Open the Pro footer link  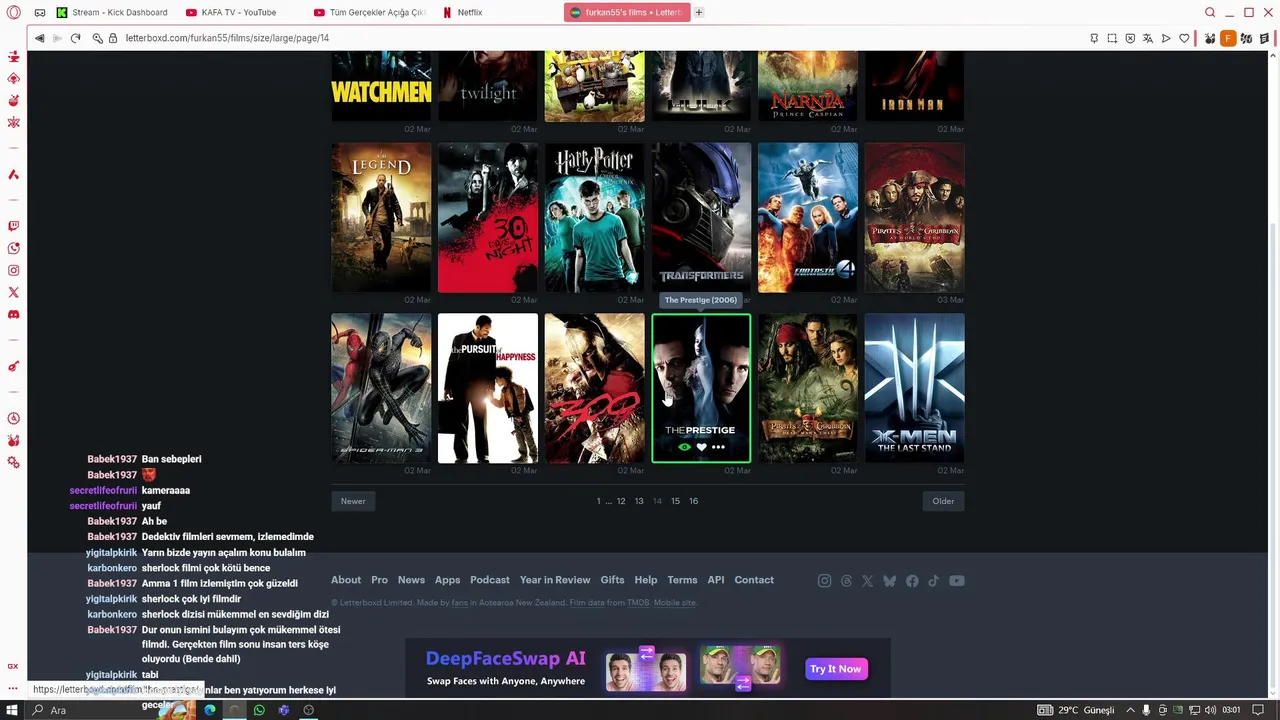click(x=379, y=580)
